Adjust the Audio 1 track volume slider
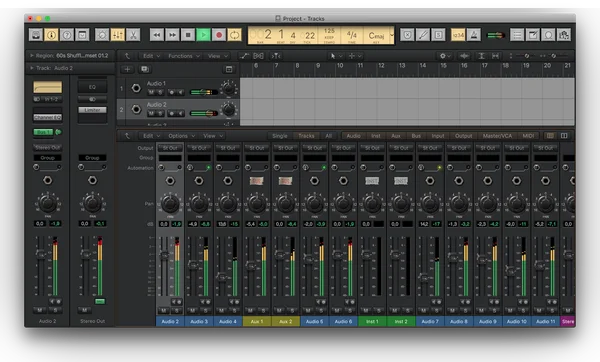The height and width of the screenshot is (362, 600). coord(204,92)
